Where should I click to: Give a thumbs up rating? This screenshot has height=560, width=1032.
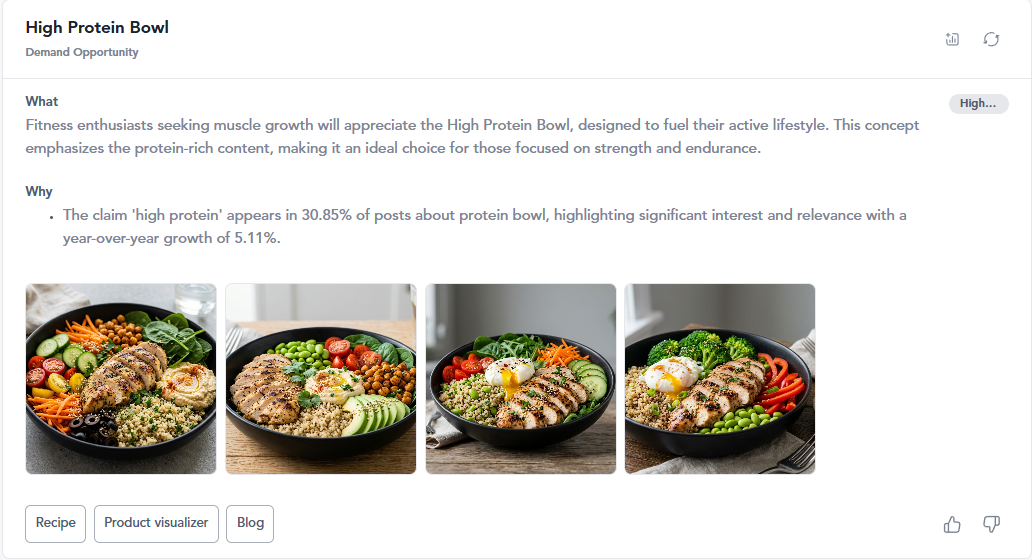point(952,524)
